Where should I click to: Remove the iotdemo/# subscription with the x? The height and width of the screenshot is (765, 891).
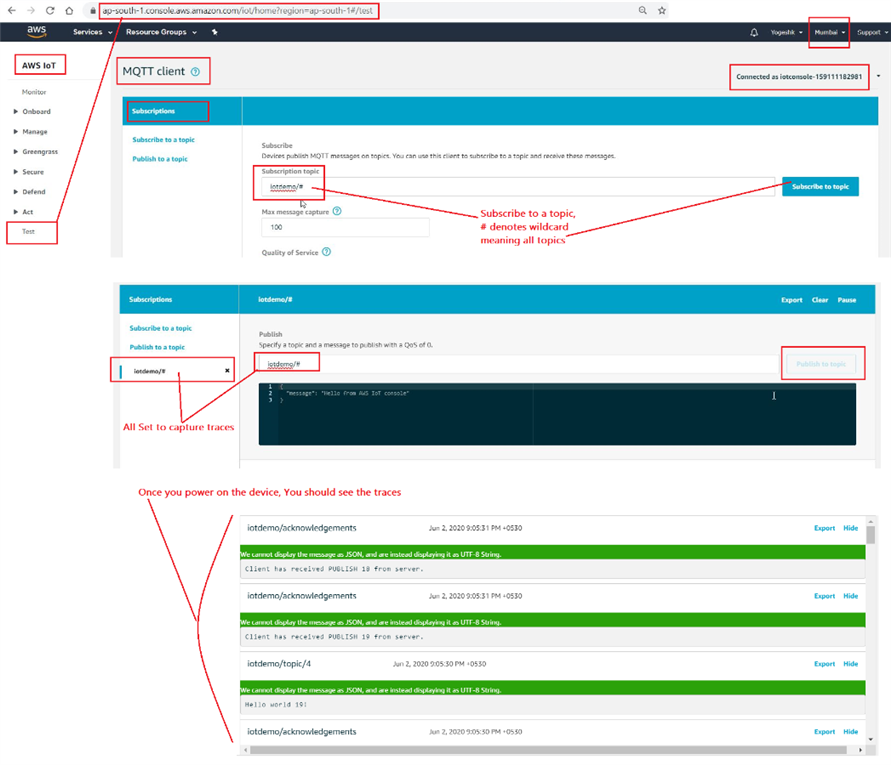click(x=227, y=371)
